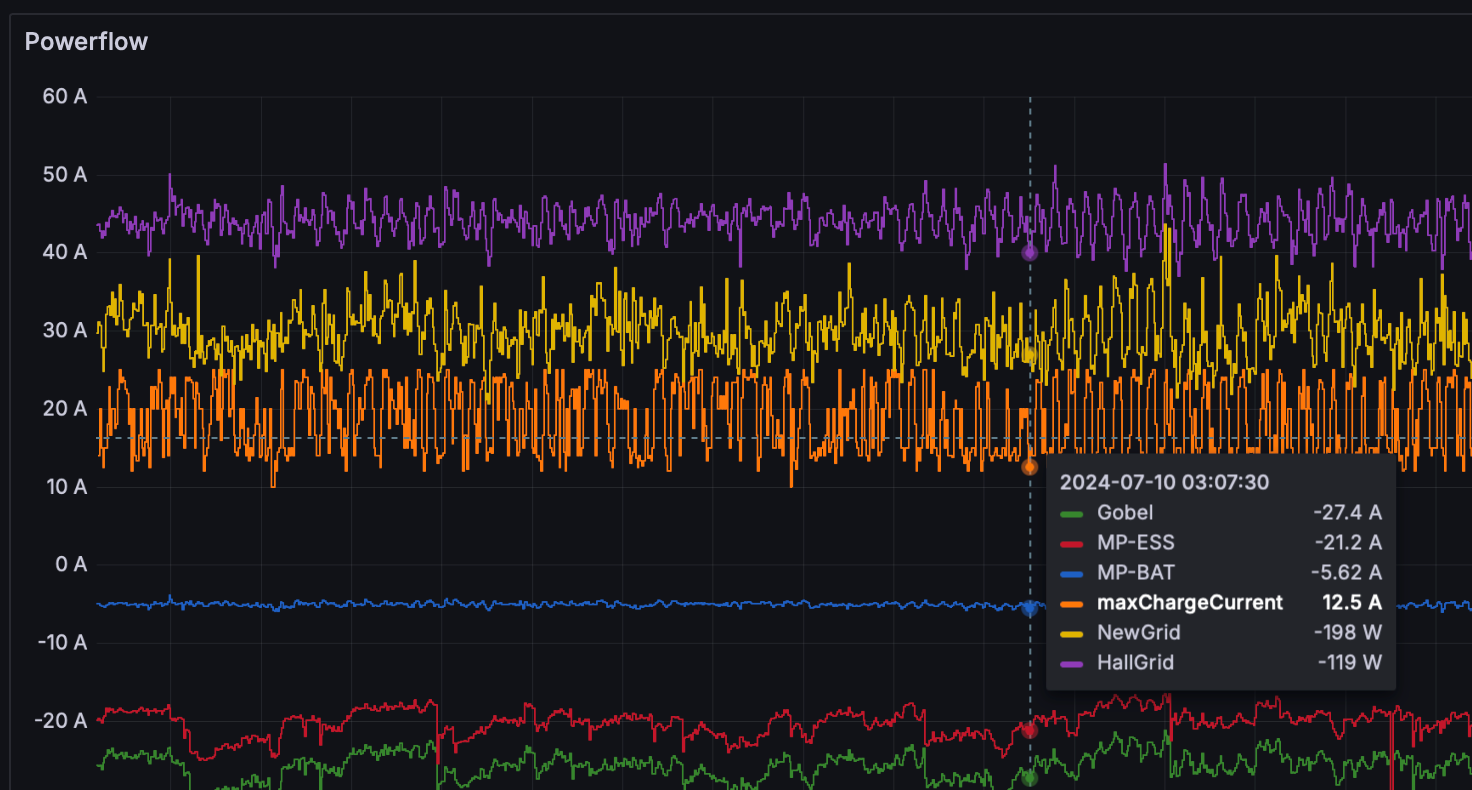Click the red MP-ESS color marker
This screenshot has height=790, width=1472.
pos(1071,544)
